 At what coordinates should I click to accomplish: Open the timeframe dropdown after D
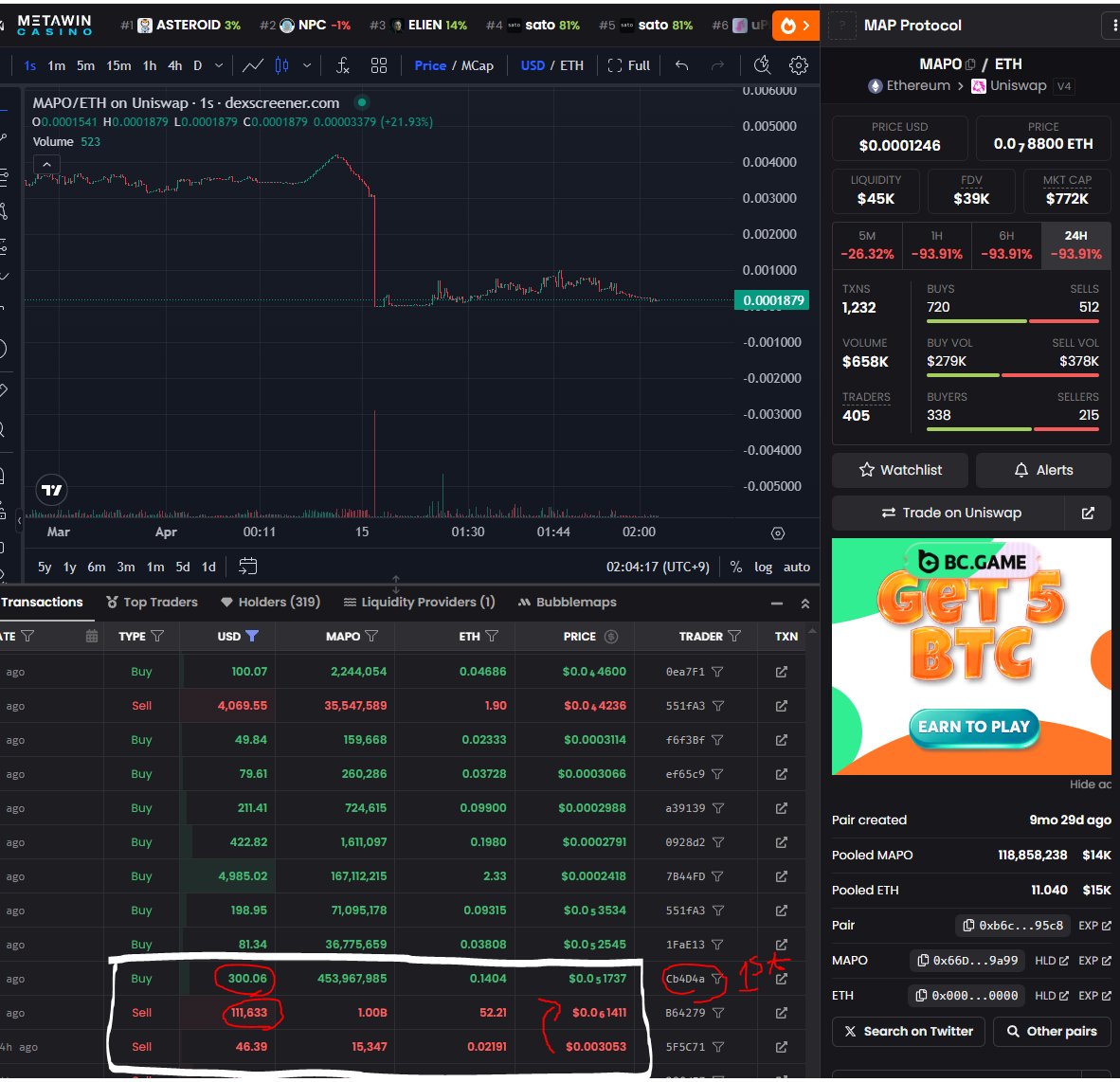[219, 65]
